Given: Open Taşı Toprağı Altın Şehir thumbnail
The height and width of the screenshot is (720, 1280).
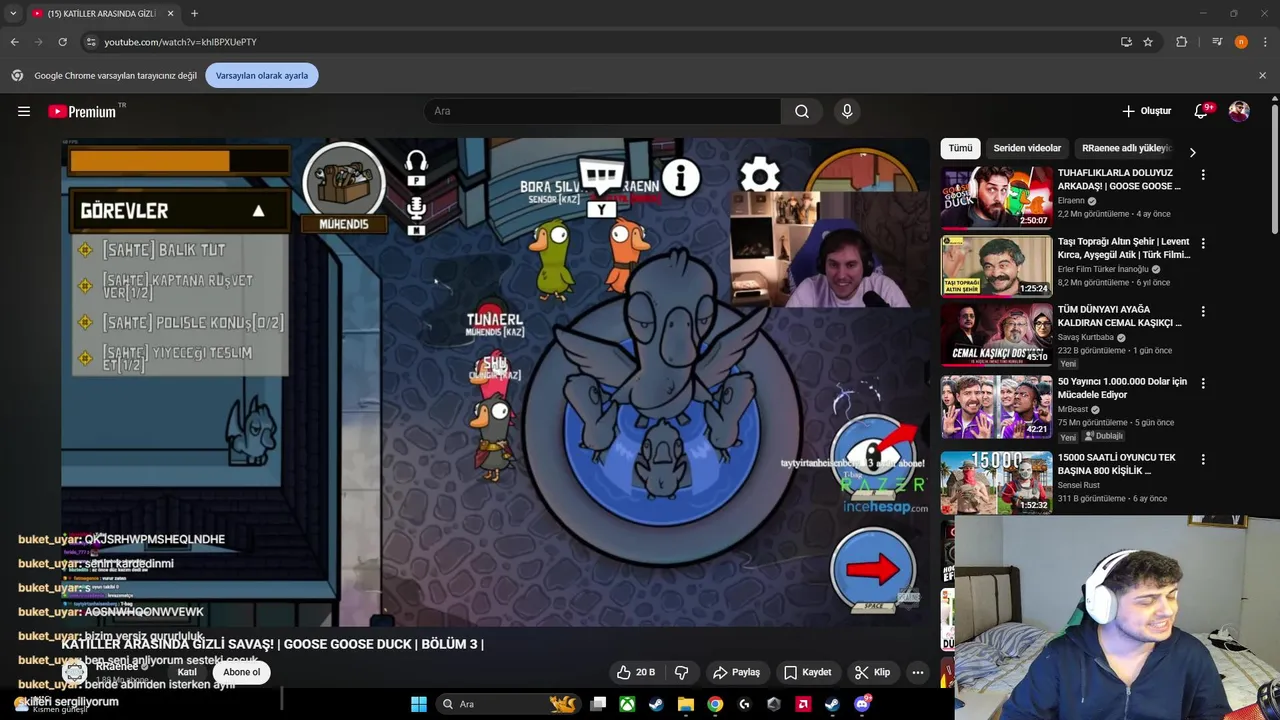Looking at the screenshot, I should 996,265.
